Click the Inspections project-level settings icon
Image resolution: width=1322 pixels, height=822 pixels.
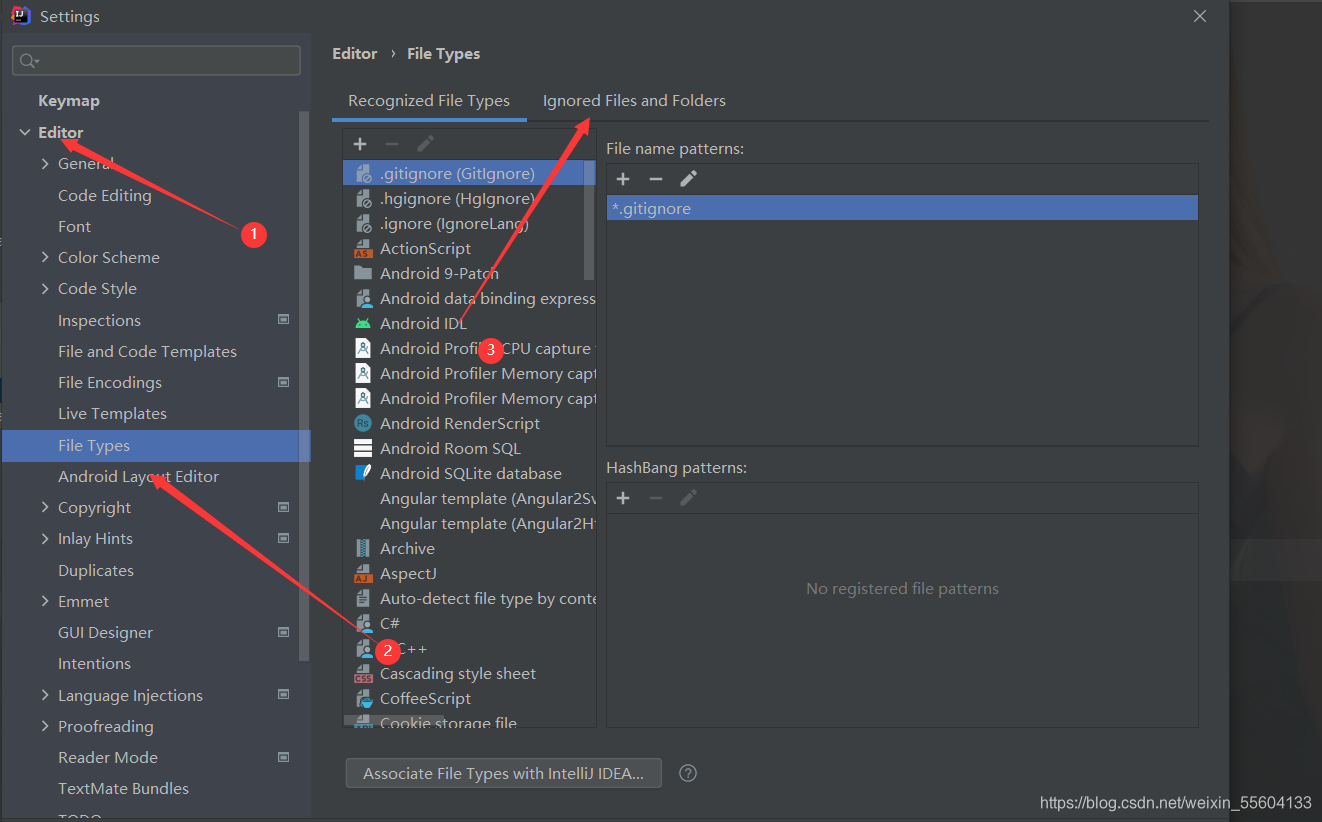[x=283, y=320]
